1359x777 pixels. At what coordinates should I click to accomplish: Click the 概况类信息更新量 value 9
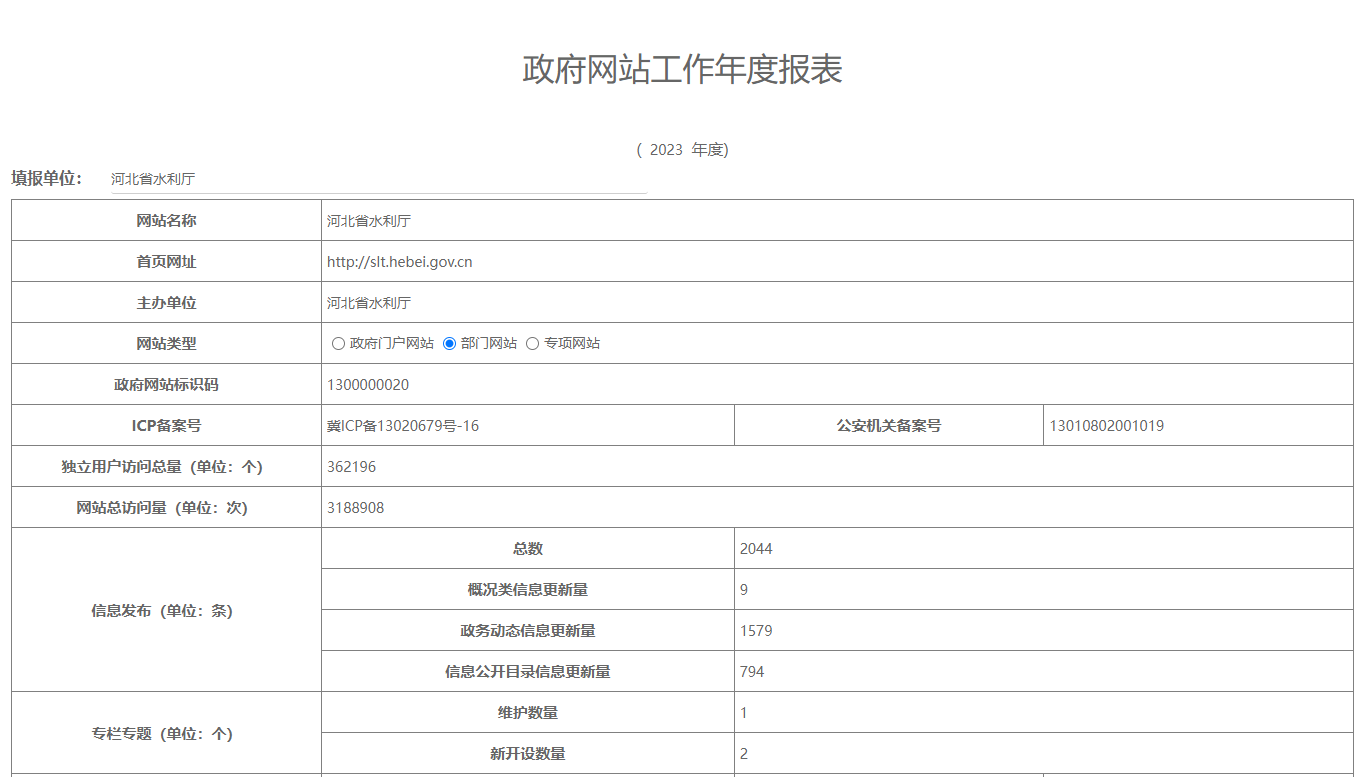coord(744,590)
